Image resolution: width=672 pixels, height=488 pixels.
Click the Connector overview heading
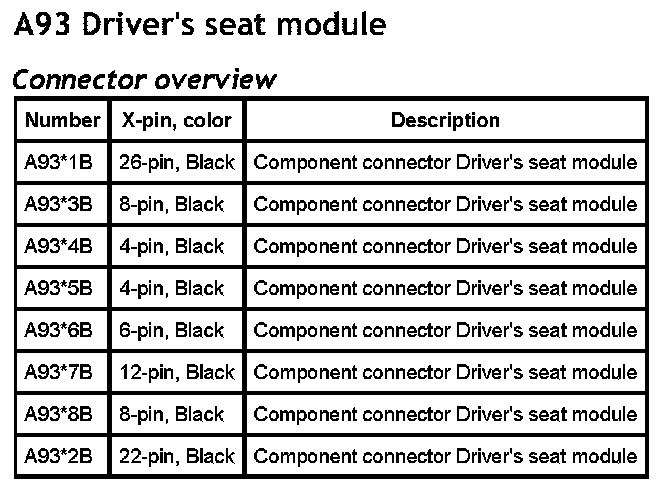click(145, 79)
